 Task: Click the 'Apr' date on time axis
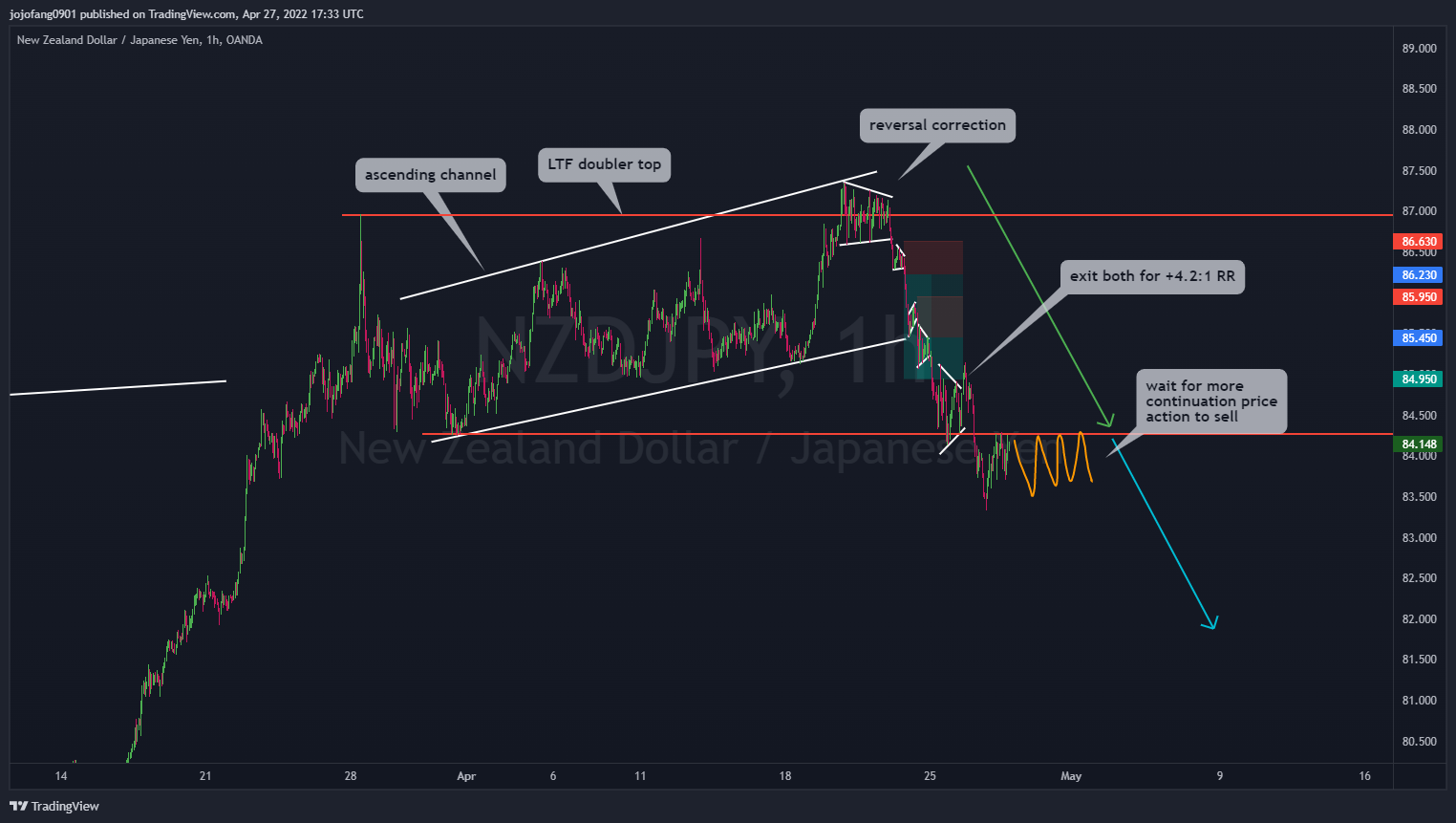click(x=466, y=776)
